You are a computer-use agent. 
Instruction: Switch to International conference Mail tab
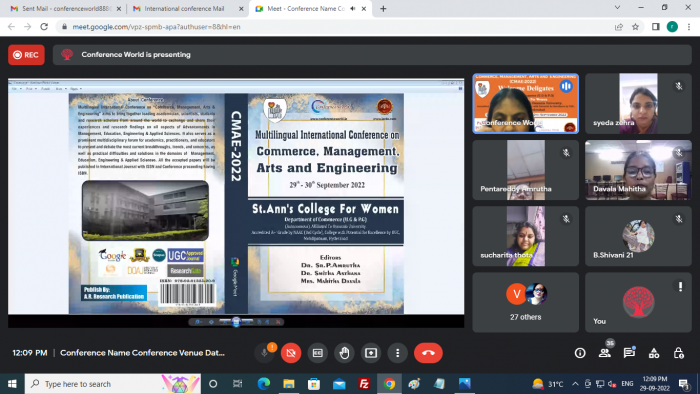184,8
